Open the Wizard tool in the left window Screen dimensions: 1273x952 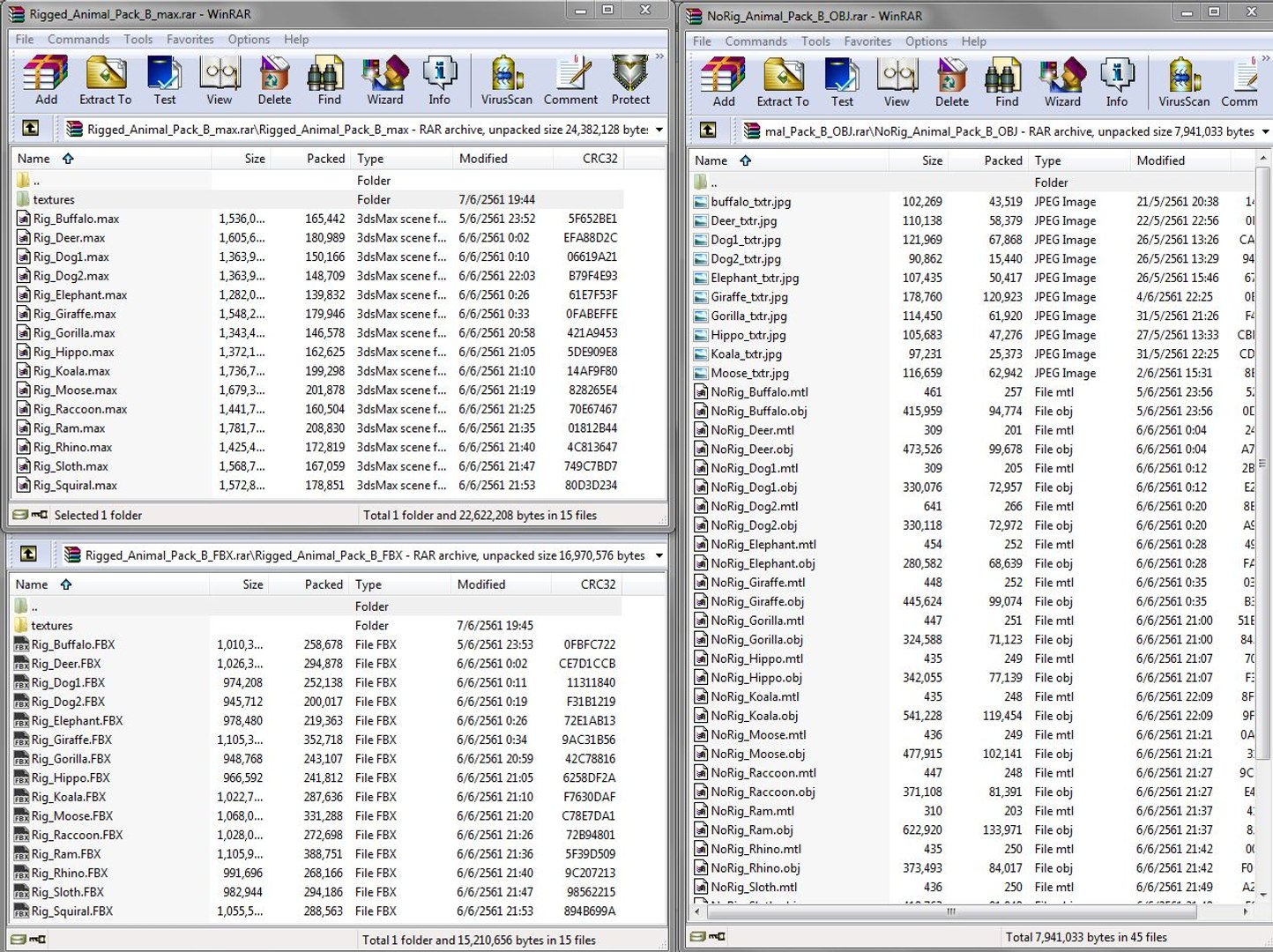tap(385, 80)
